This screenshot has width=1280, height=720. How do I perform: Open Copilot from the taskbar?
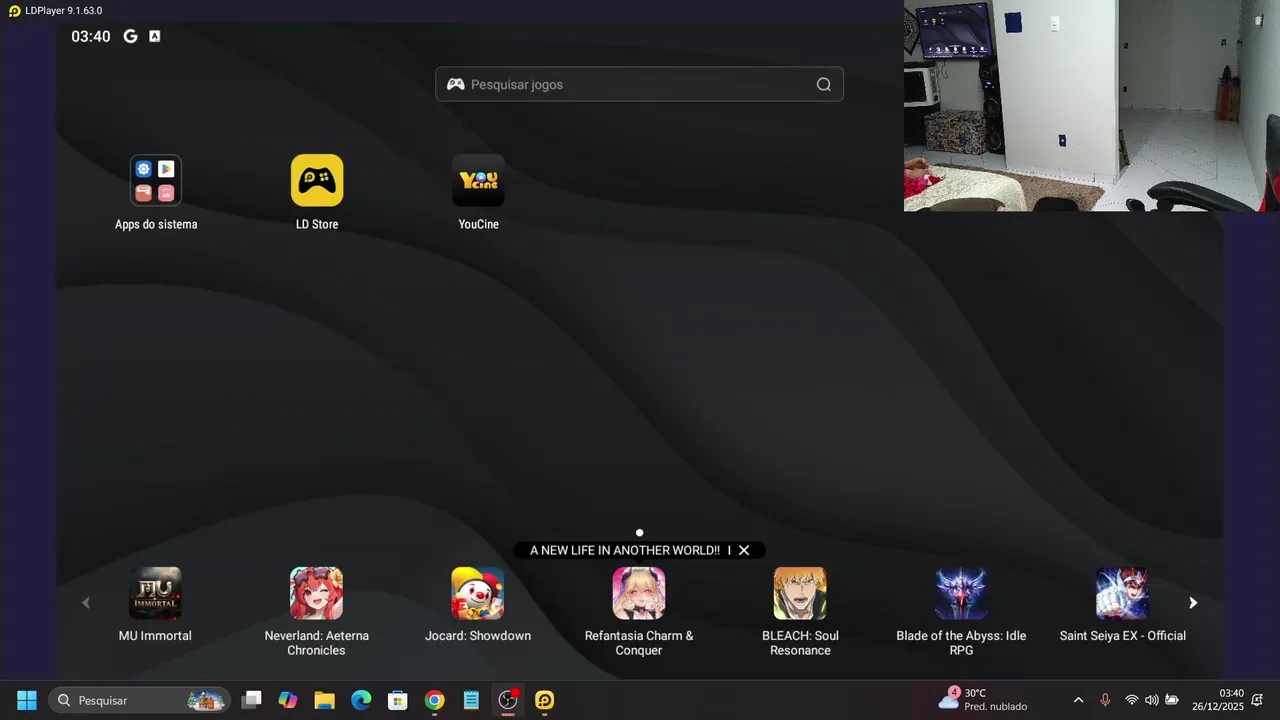point(288,700)
